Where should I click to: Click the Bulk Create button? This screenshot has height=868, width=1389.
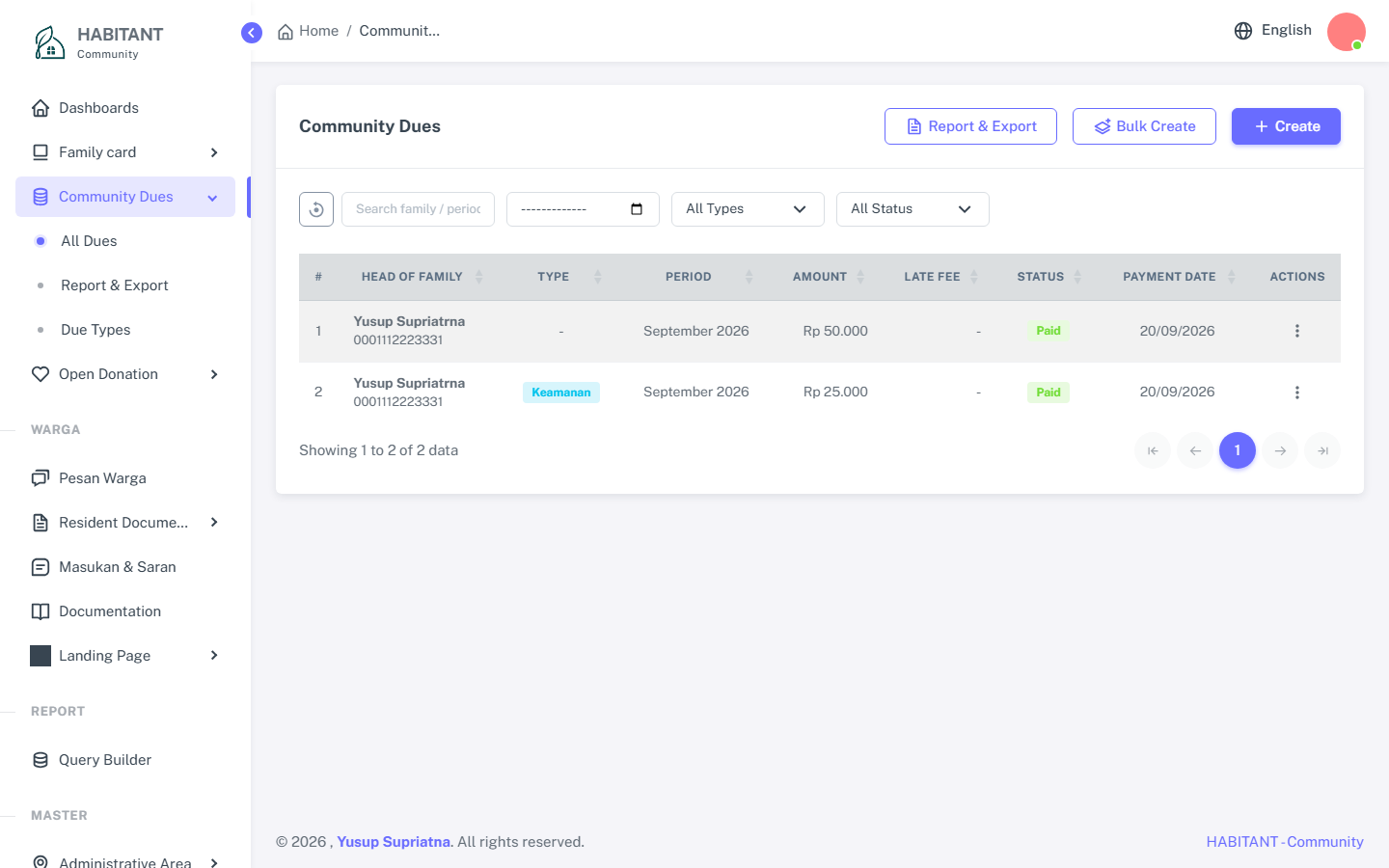tap(1144, 126)
